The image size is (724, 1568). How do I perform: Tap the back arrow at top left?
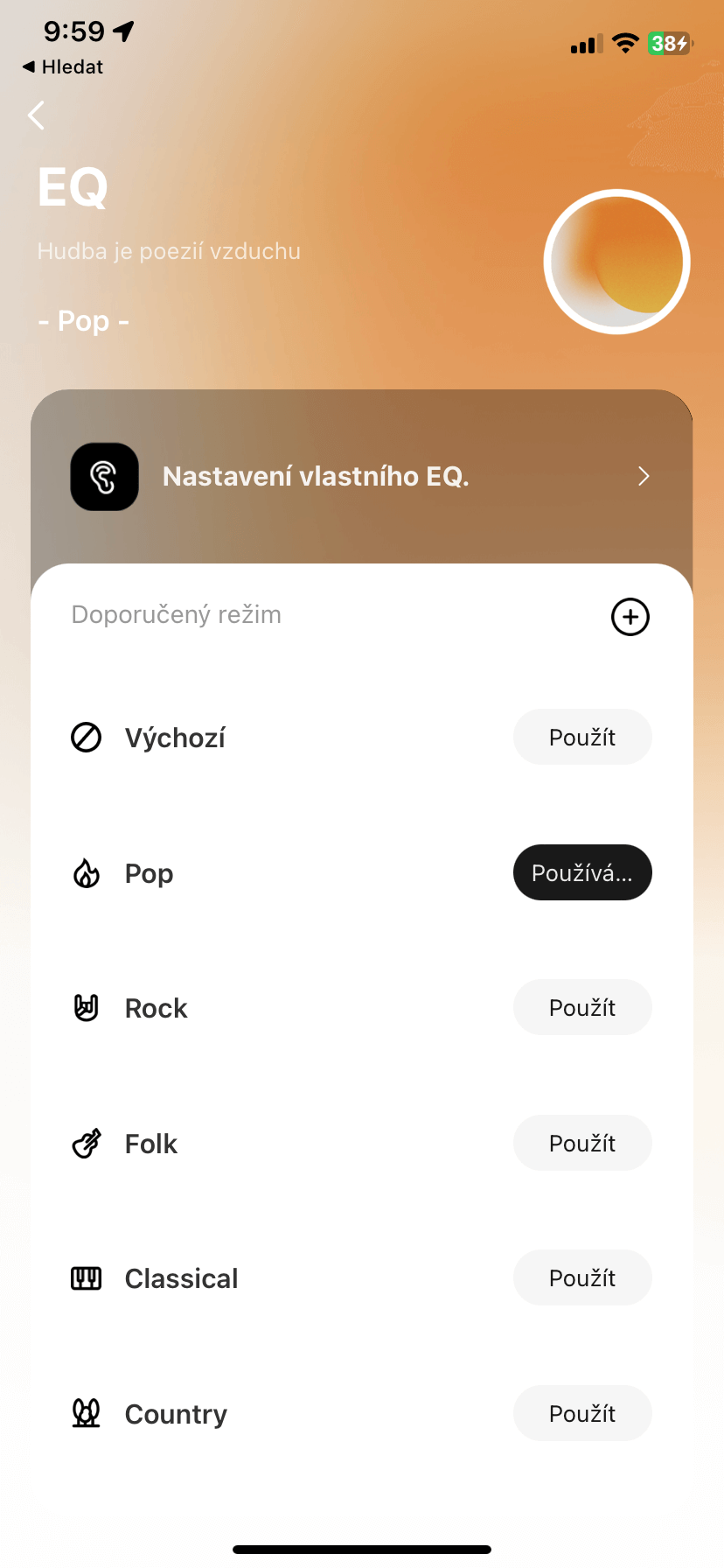36,115
